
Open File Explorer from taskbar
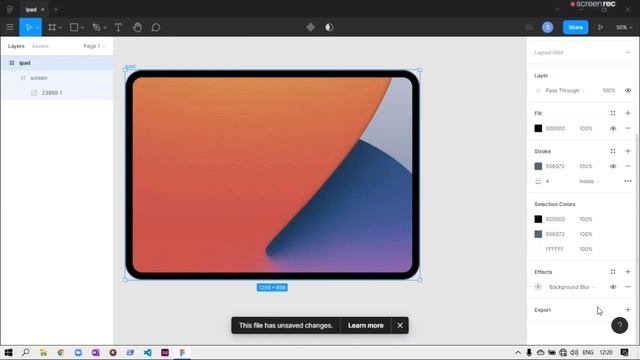(x=43, y=352)
